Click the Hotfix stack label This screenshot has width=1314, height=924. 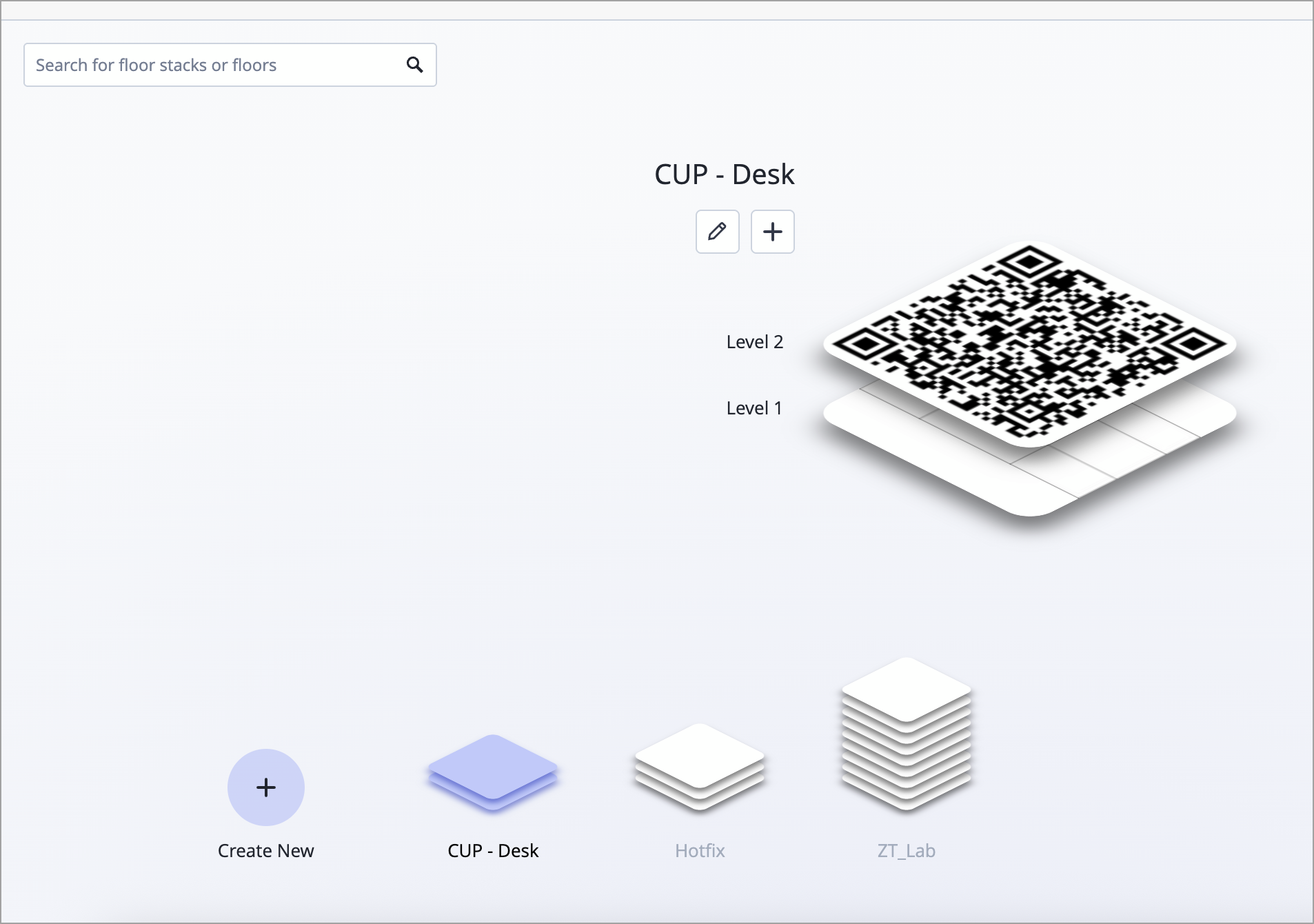(700, 851)
